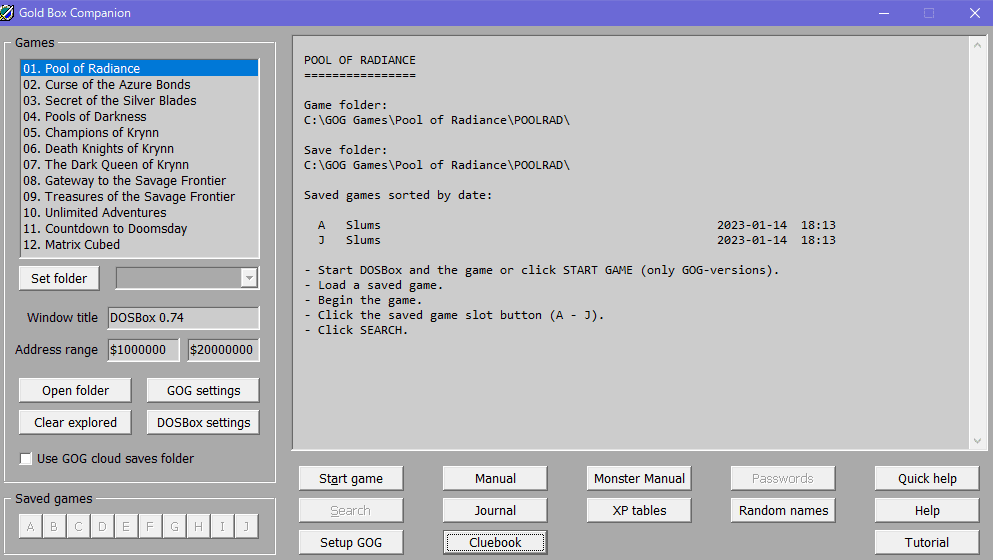Screen dimensions: 993x560
Task: Click the Help button
Action: pyautogui.click(x=927, y=511)
